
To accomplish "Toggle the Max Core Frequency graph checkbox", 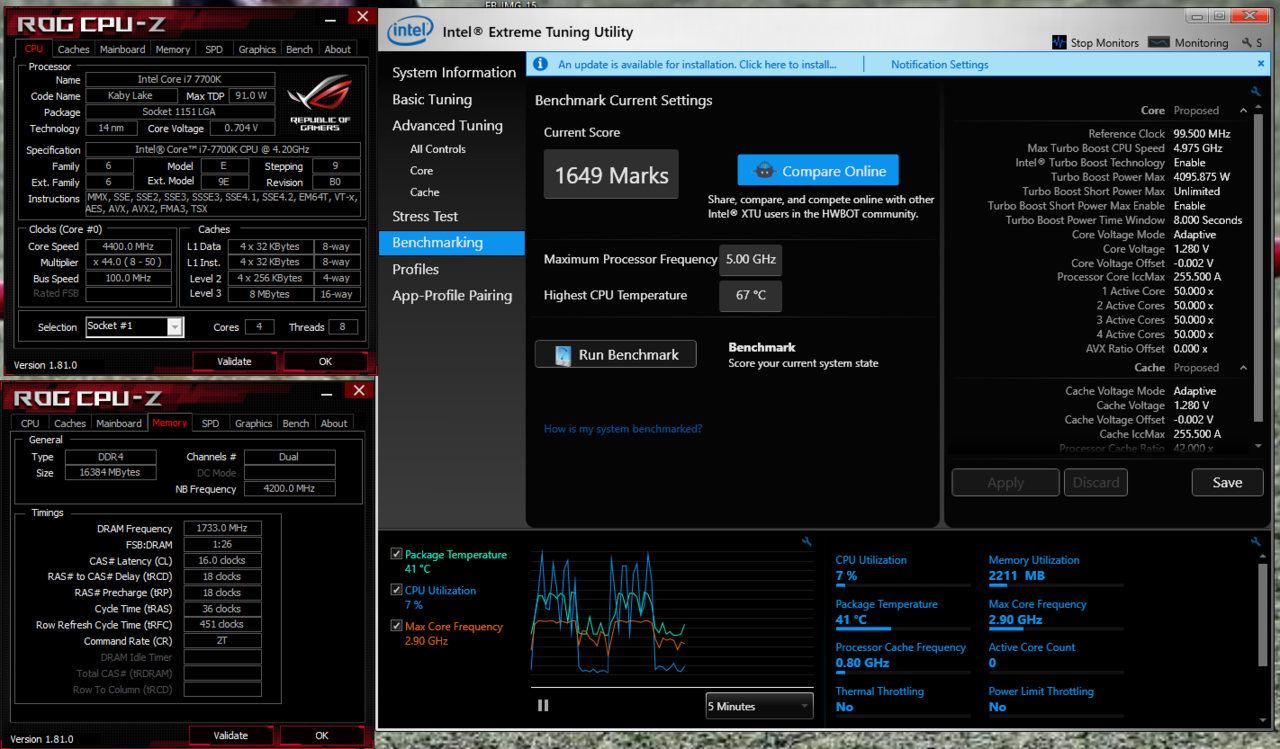I will [397, 626].
